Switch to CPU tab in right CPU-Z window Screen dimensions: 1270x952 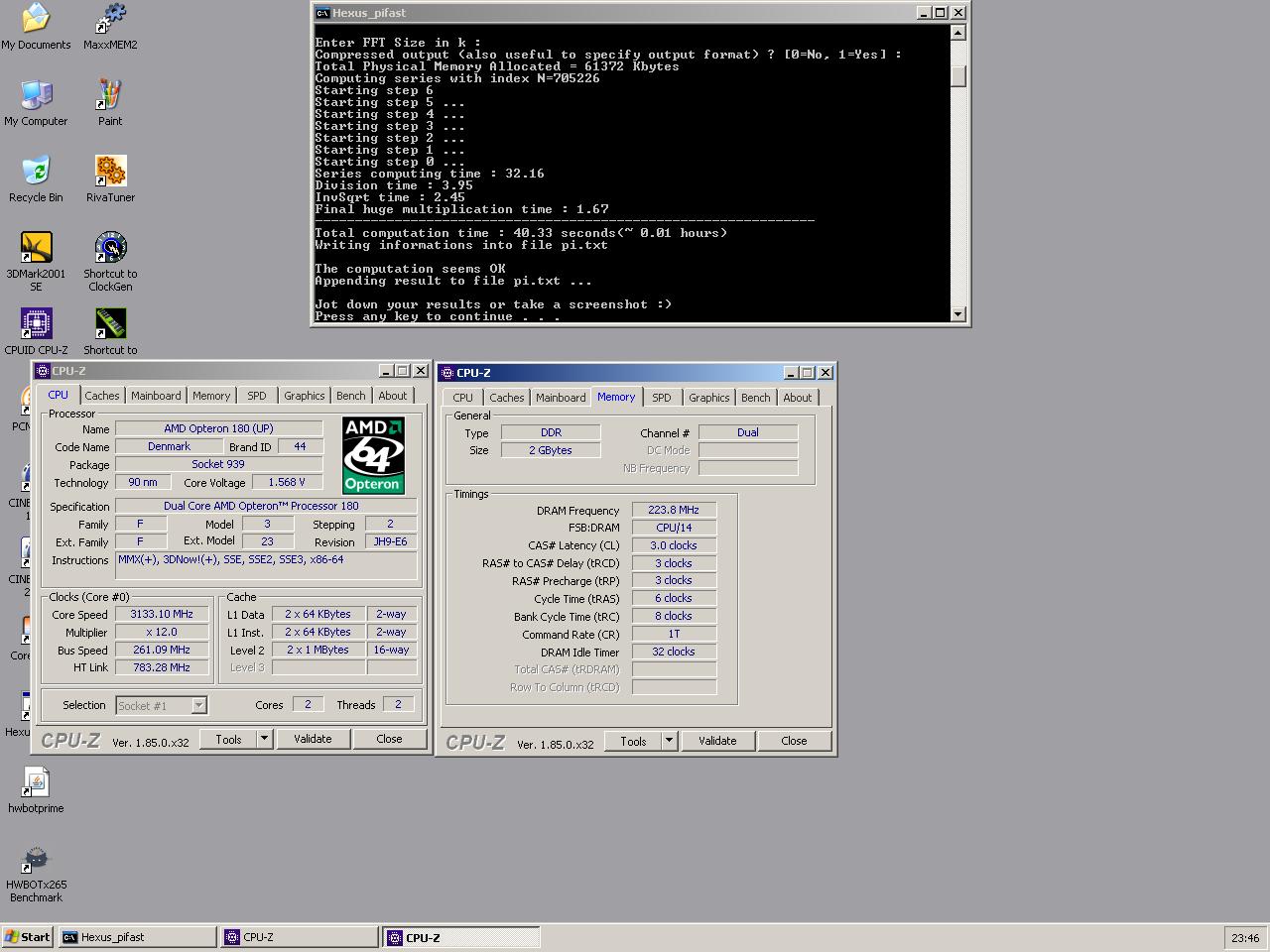pyautogui.click(x=463, y=398)
